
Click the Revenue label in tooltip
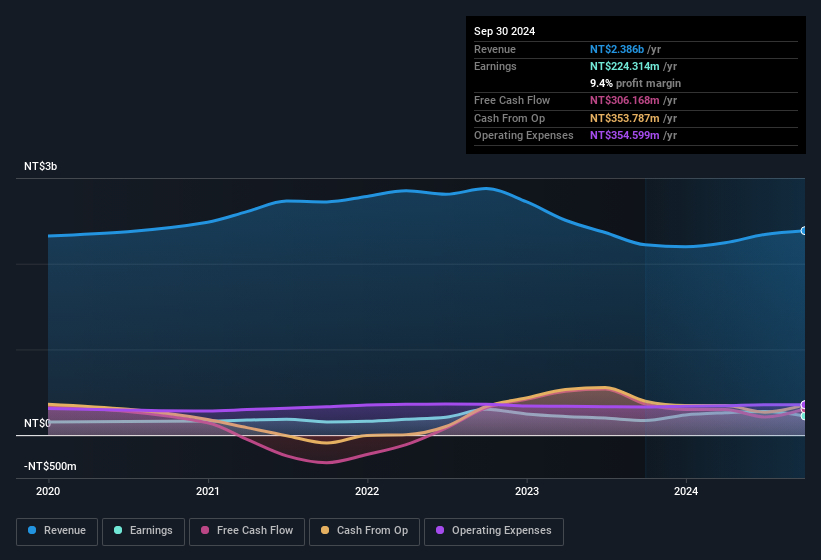tap(495, 49)
